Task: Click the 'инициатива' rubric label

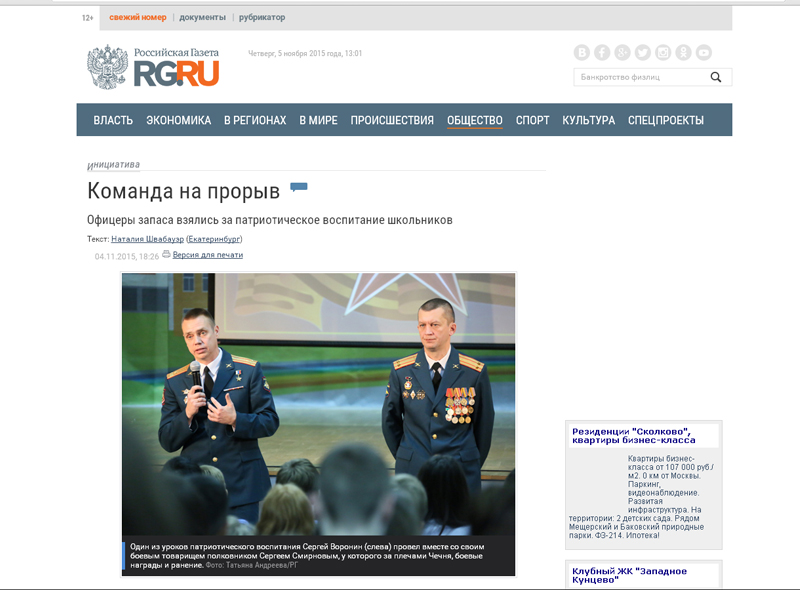Action: coord(113,164)
